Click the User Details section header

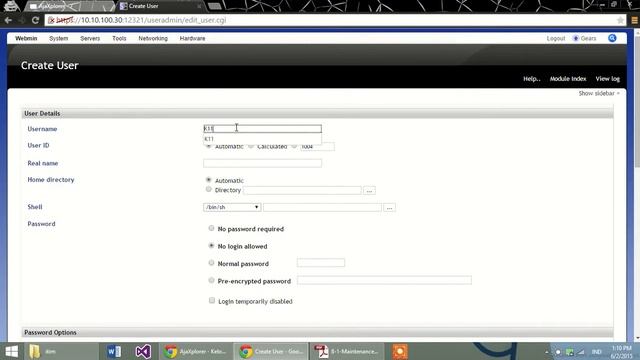pyautogui.click(x=317, y=113)
